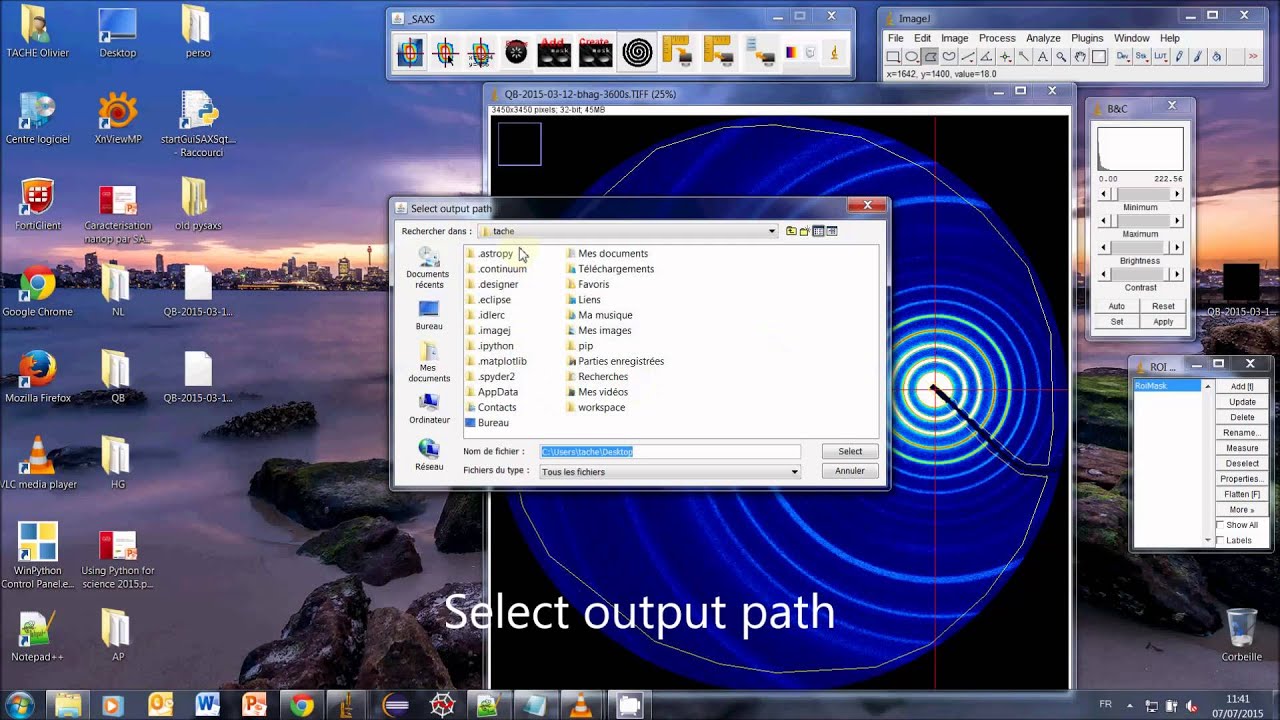The image size is (1280, 720).
Task: Click the Reset button in B&C window
Action: pyautogui.click(x=1163, y=306)
